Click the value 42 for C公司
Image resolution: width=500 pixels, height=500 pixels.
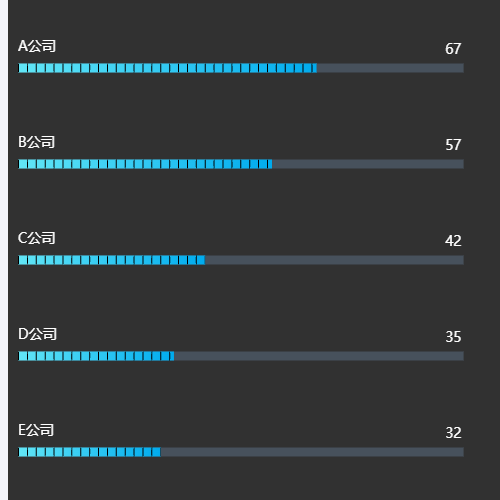(453, 241)
